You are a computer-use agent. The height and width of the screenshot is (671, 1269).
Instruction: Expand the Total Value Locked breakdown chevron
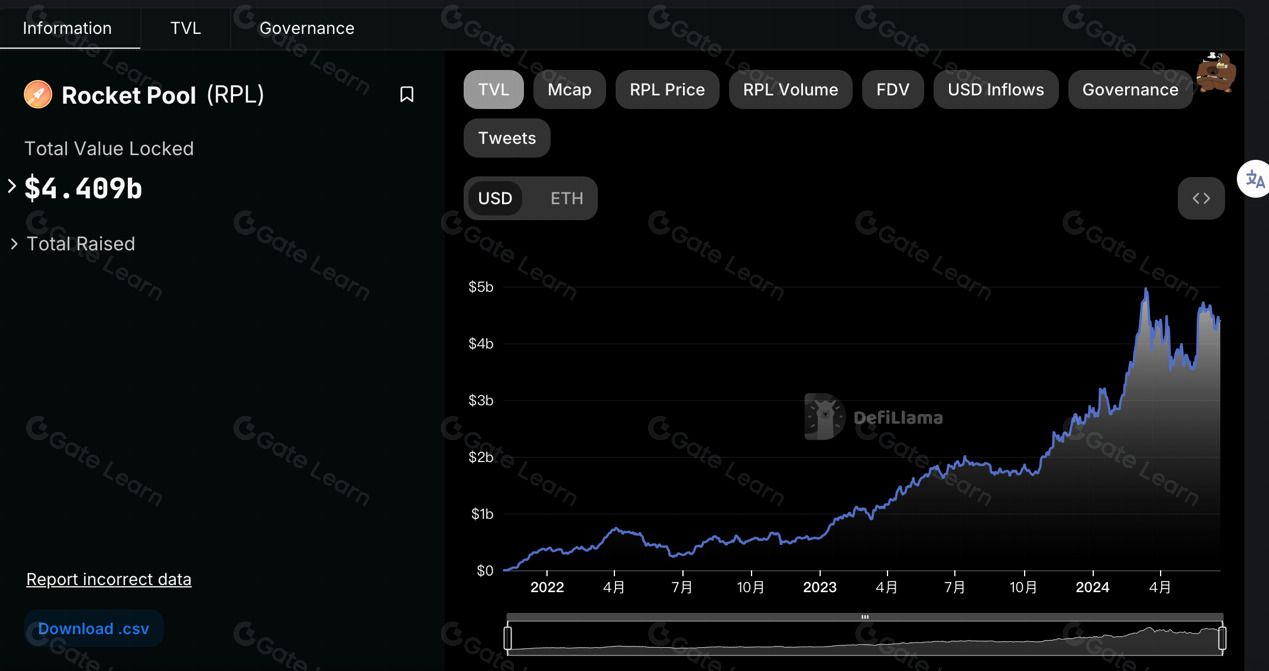(x=12, y=186)
